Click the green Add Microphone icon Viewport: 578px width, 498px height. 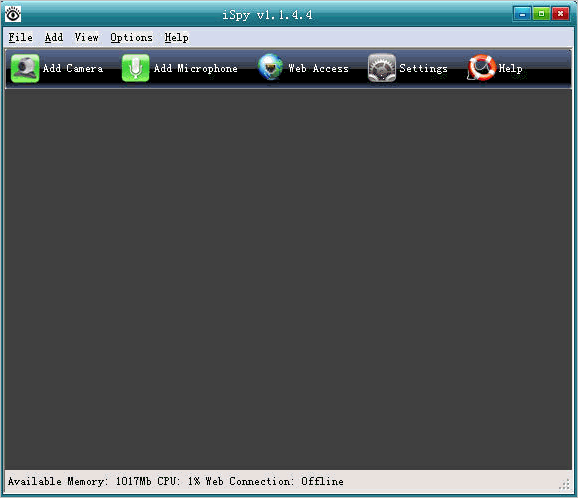tap(135, 68)
